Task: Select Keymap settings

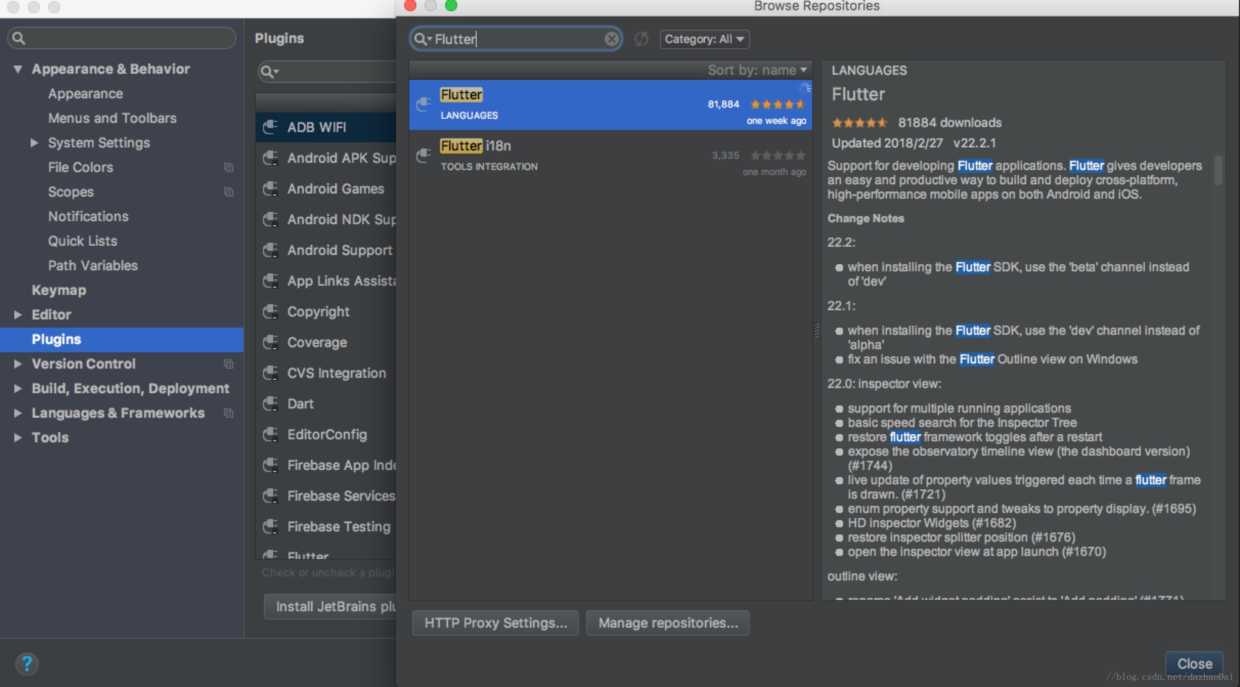Action: tap(58, 290)
